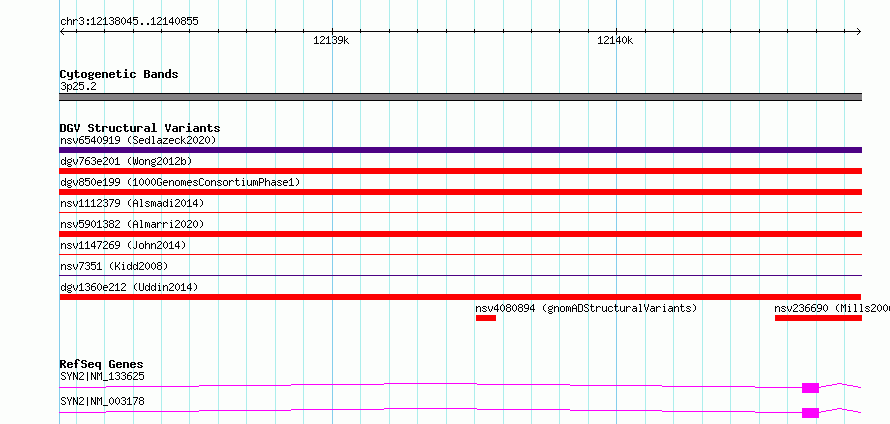Click the RefSeq Genes track title

tap(102, 364)
